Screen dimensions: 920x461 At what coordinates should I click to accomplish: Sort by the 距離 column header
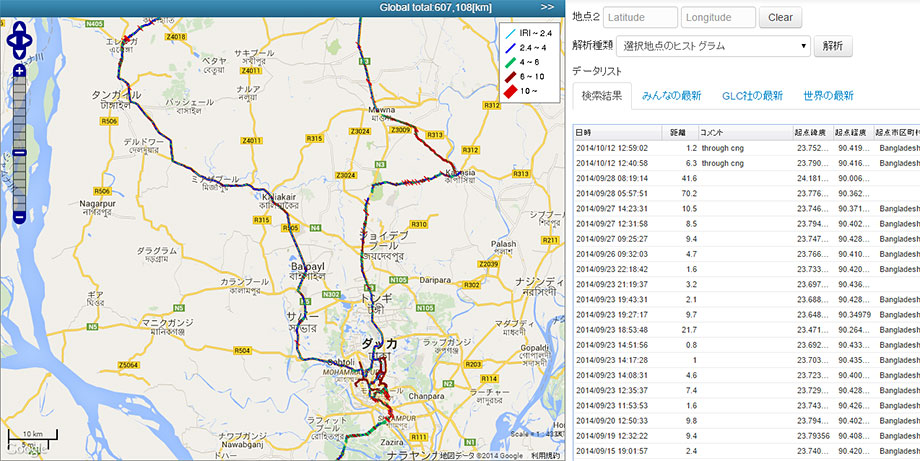coord(679,133)
